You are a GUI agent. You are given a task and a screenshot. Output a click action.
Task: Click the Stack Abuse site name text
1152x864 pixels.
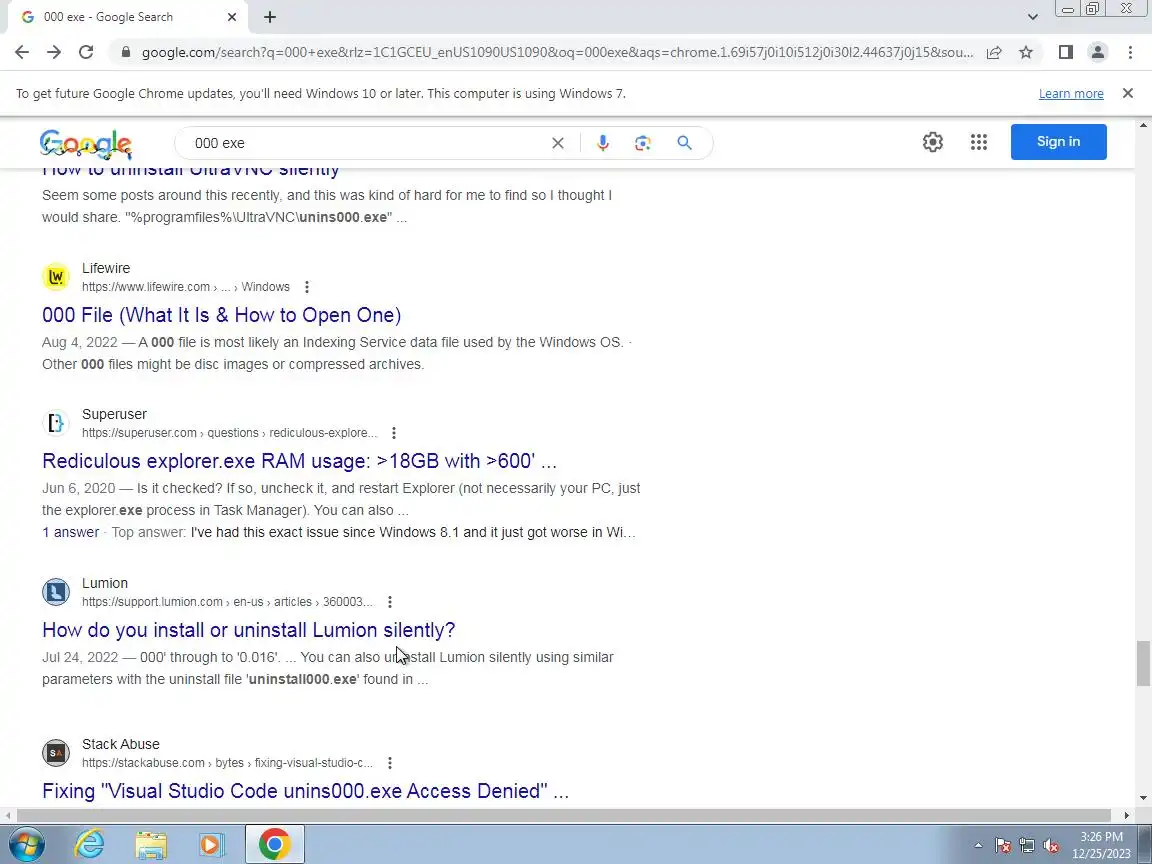pos(120,745)
